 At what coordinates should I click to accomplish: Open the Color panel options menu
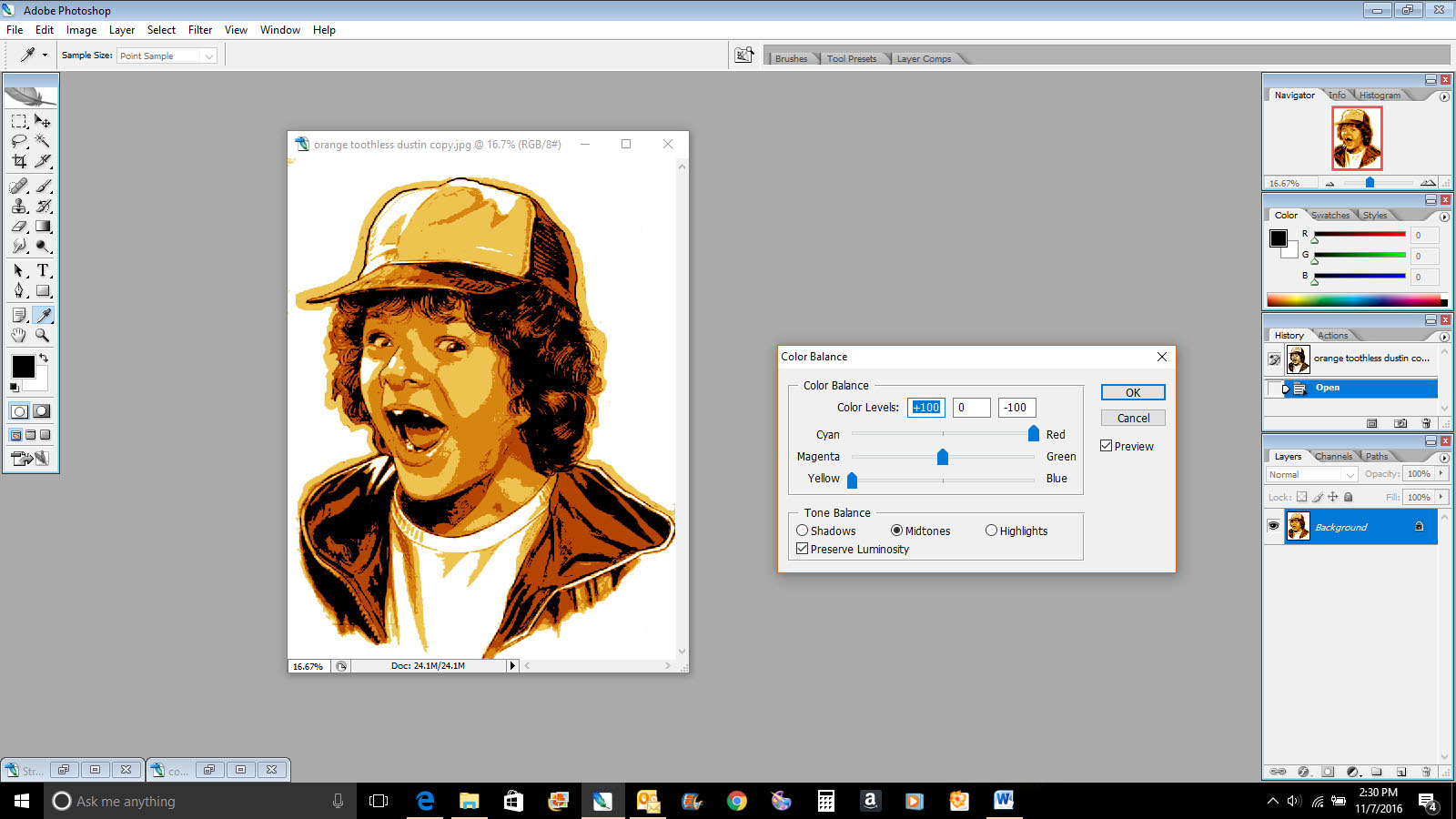(x=1444, y=217)
